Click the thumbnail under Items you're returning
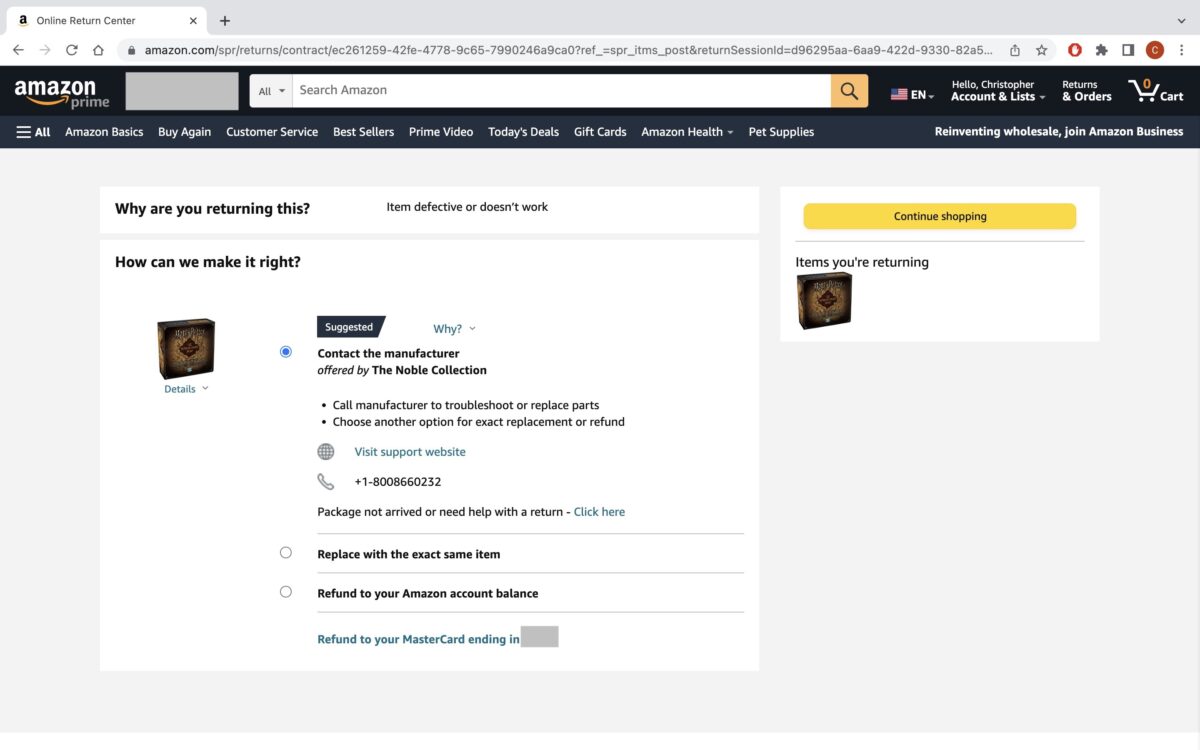Viewport: 1200px width, 750px height. point(824,301)
